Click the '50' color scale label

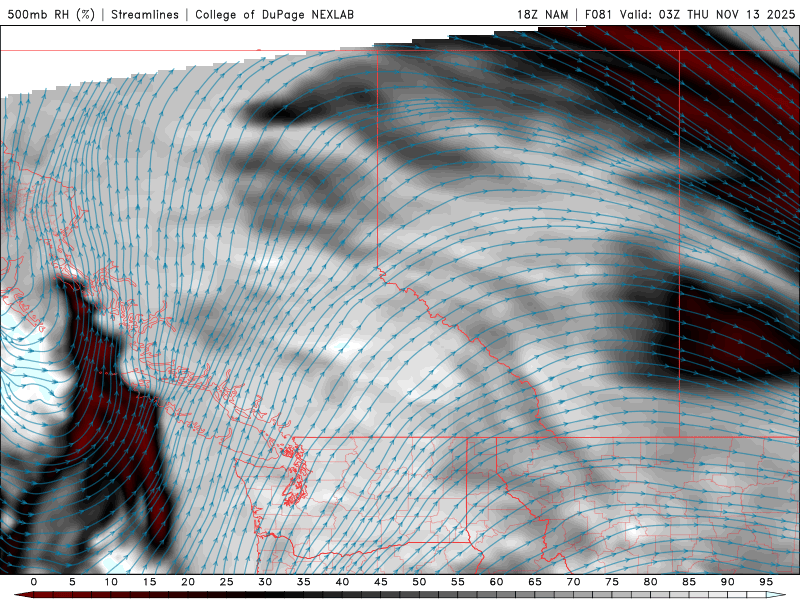click(419, 582)
